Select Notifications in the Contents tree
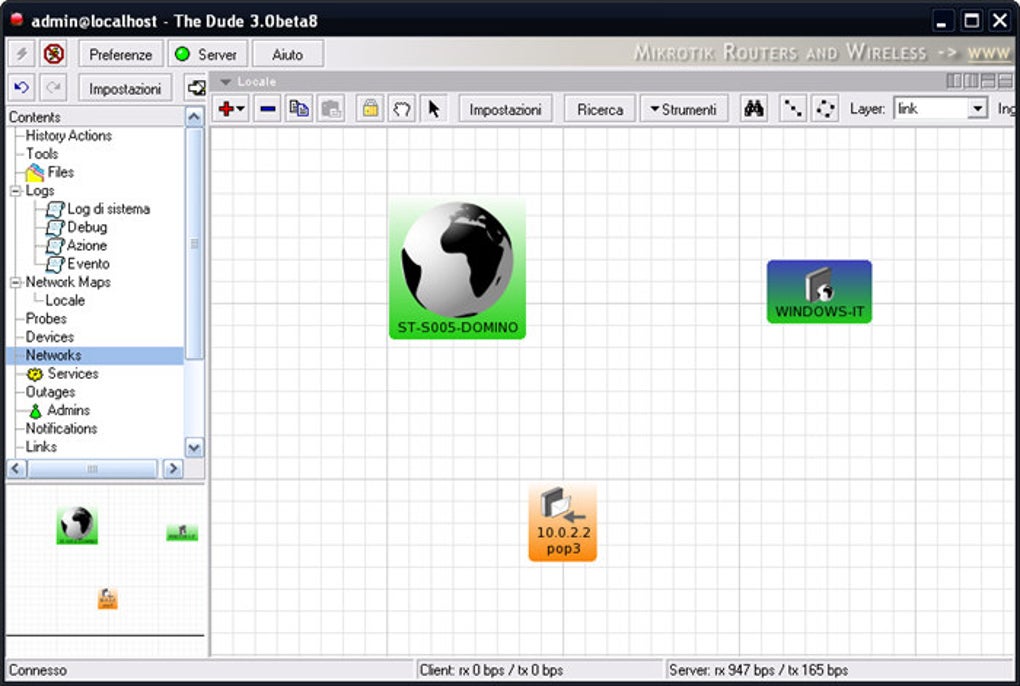Viewport: 1020px width, 686px height. [x=61, y=429]
